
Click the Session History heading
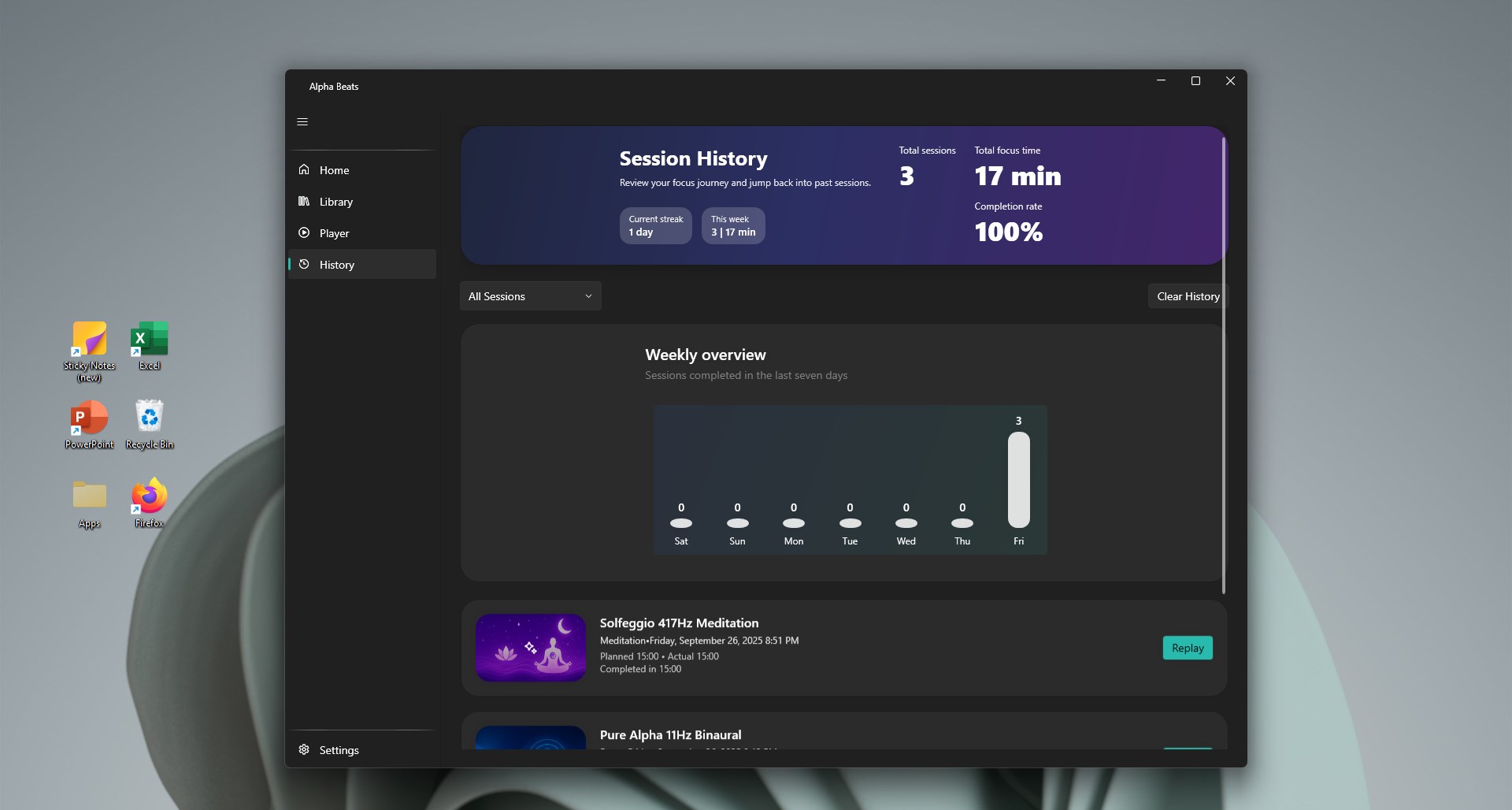point(694,158)
